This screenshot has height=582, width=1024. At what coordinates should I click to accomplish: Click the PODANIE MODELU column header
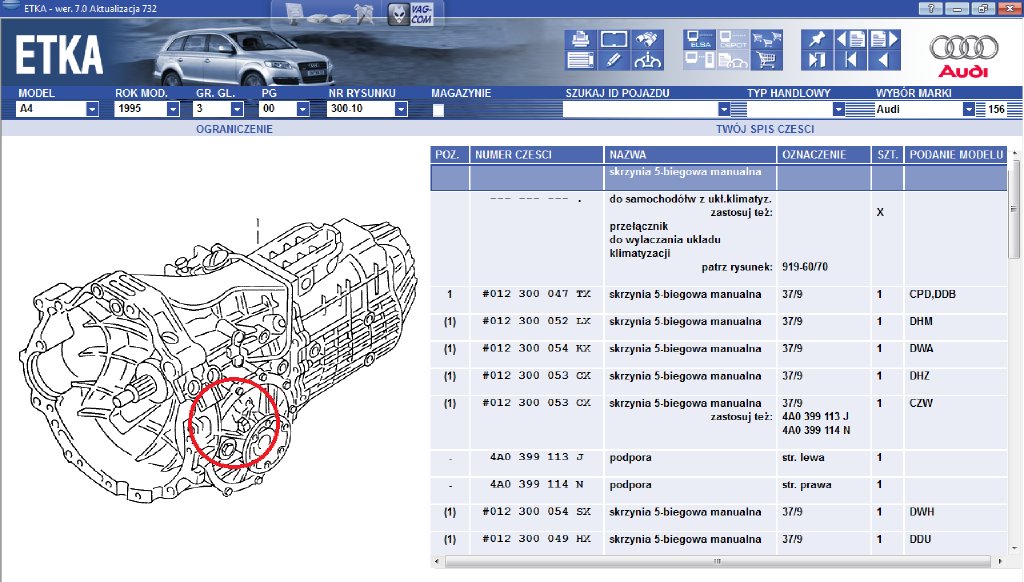pos(956,155)
